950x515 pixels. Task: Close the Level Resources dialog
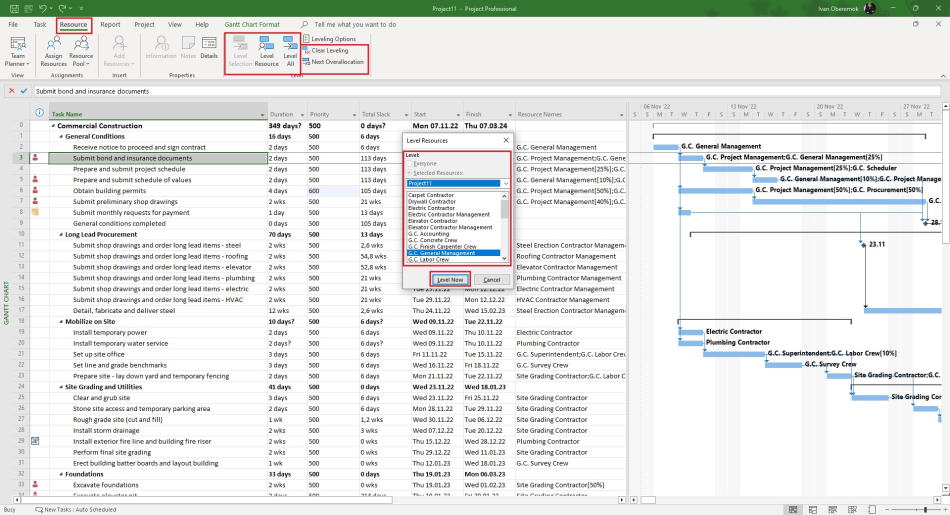coord(506,140)
